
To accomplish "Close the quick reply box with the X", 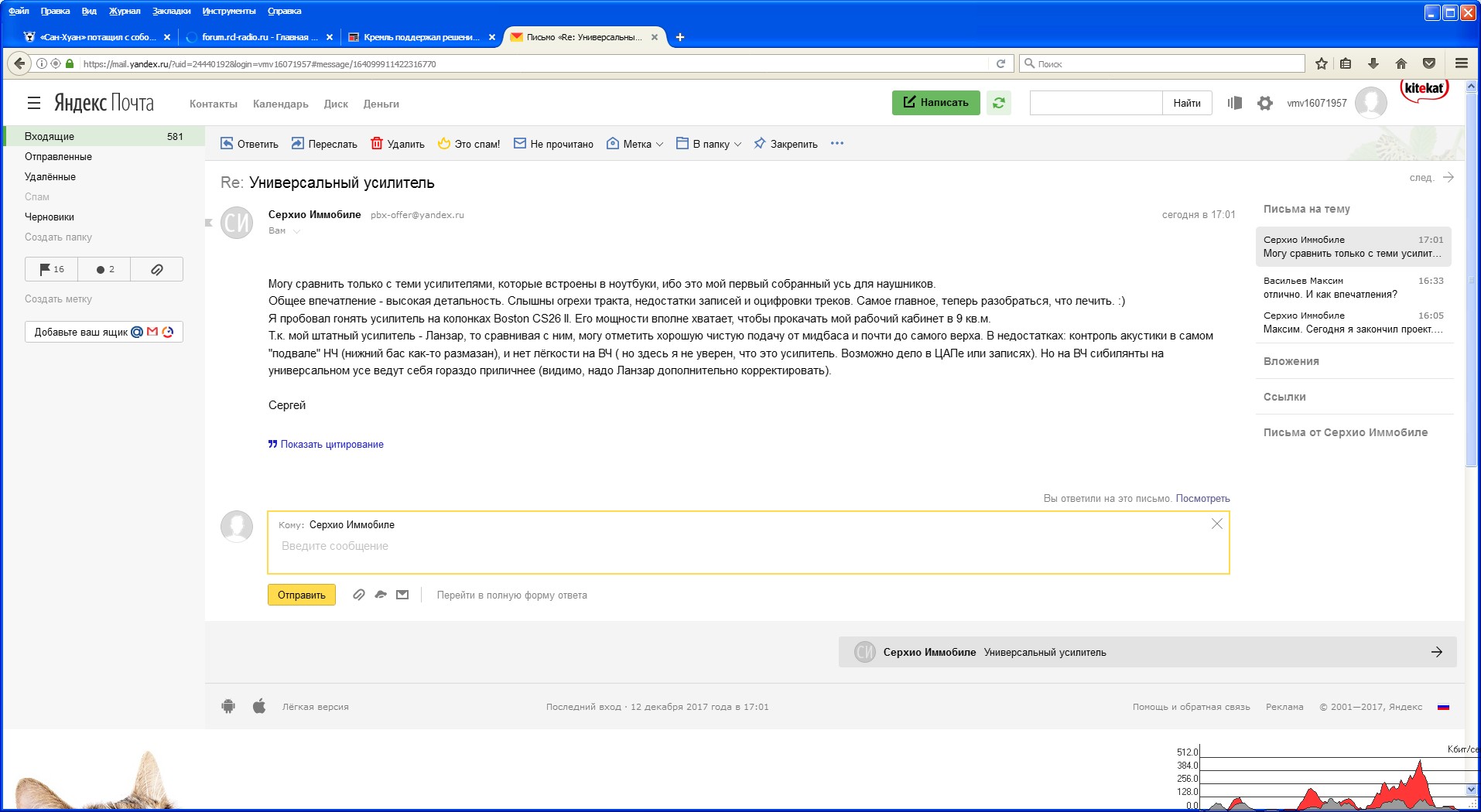I will pyautogui.click(x=1217, y=524).
